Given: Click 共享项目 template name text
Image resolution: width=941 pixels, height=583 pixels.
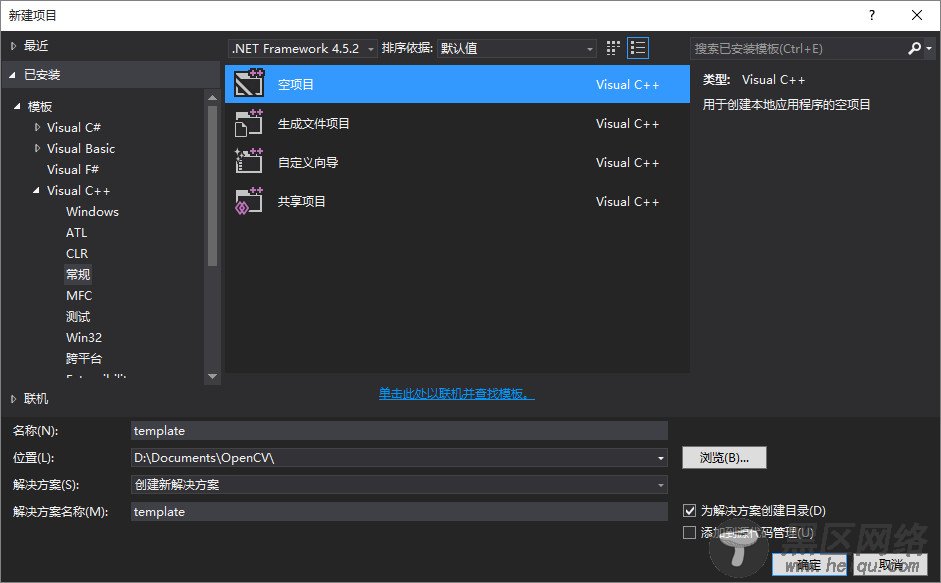Looking at the screenshot, I should click(301, 202).
